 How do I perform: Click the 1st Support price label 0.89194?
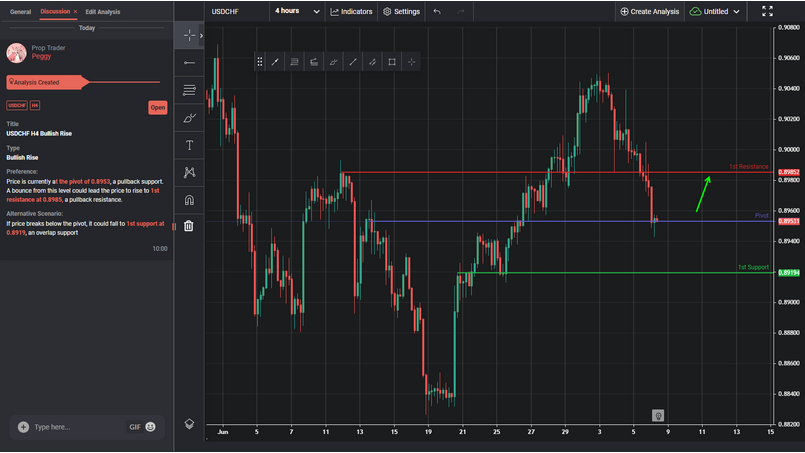coord(788,273)
